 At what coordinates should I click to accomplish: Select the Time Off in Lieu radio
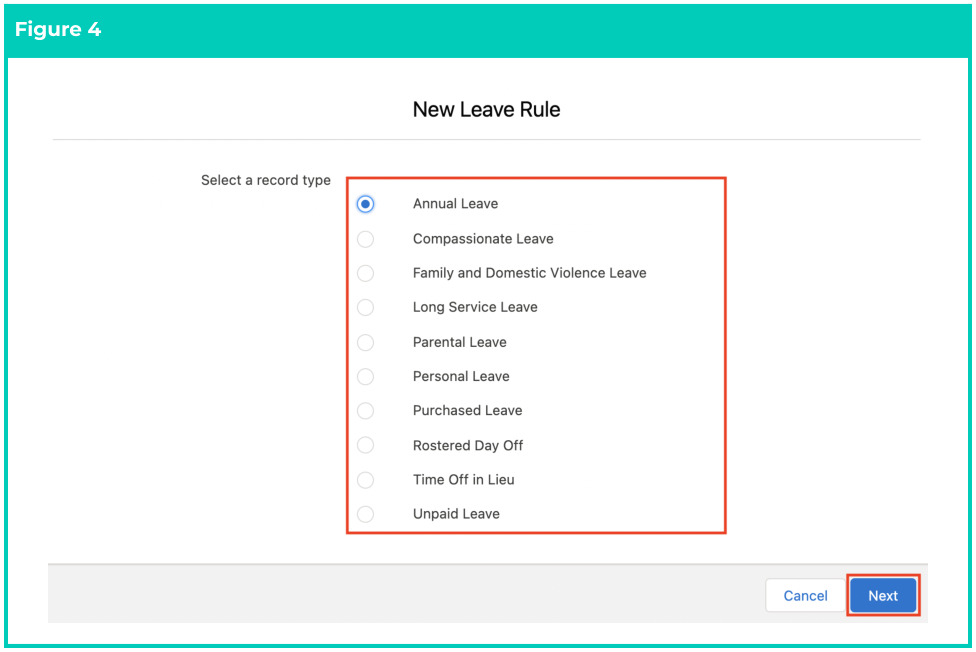365,480
